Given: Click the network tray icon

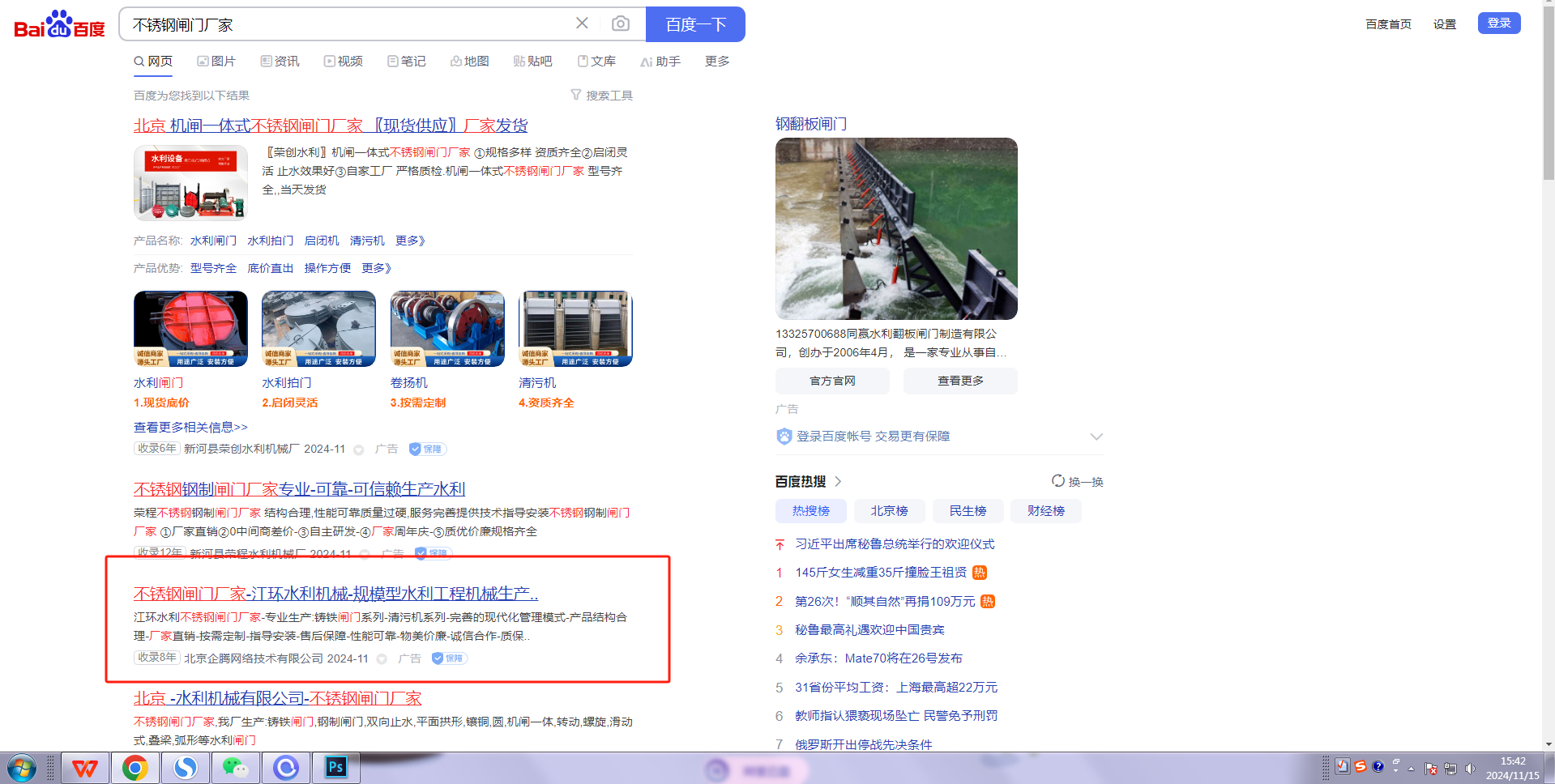Looking at the screenshot, I should coord(1450,769).
